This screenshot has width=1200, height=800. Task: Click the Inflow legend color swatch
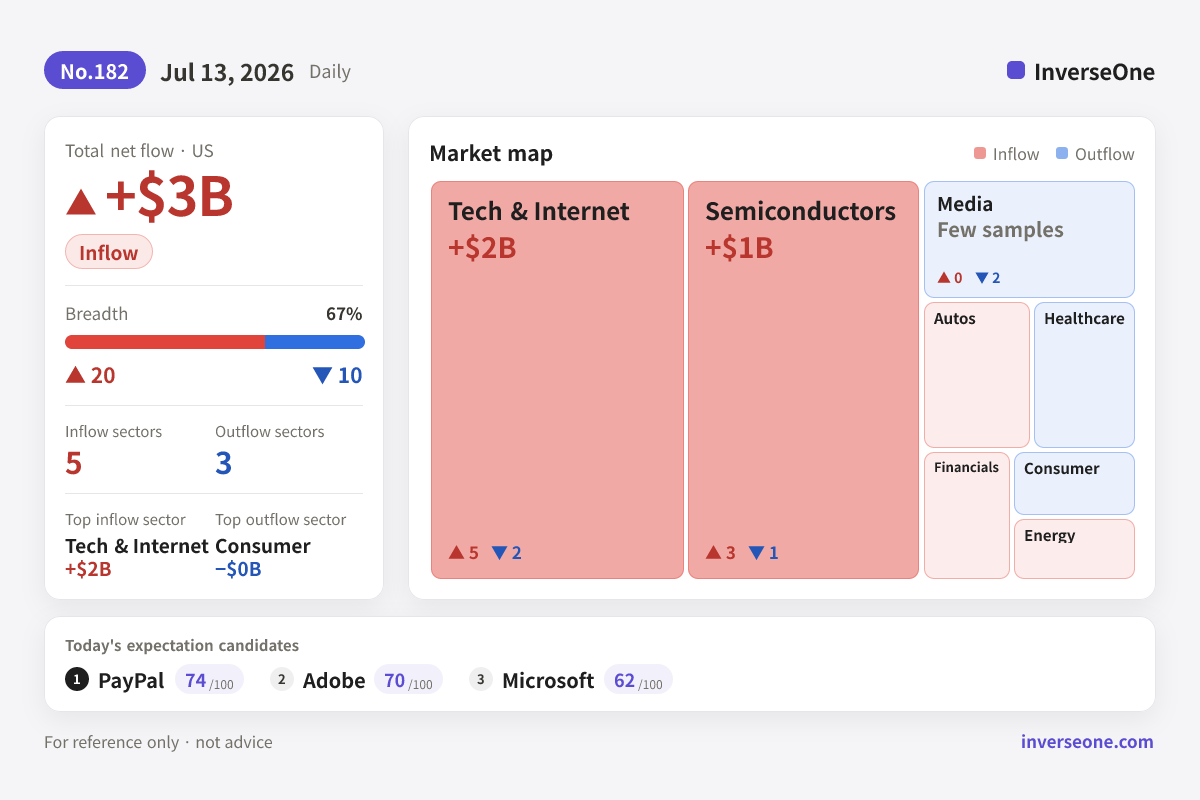(x=980, y=154)
